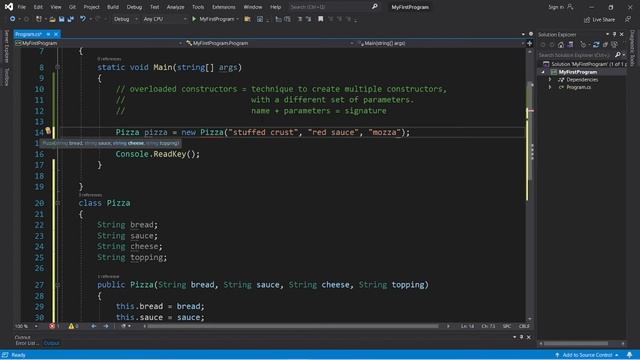Open the MyFirstProgram project navigation dropdown
The width and height of the screenshot is (640, 360).
point(98,43)
